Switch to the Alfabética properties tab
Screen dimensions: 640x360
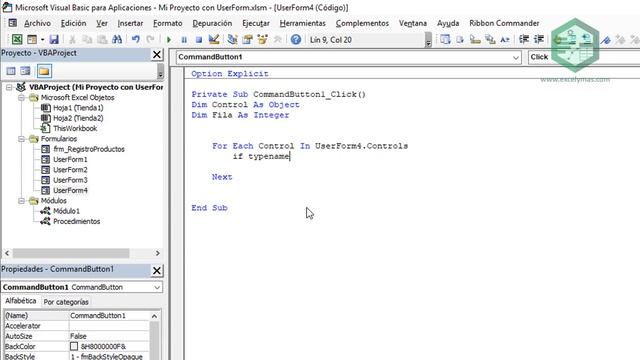click(x=21, y=301)
